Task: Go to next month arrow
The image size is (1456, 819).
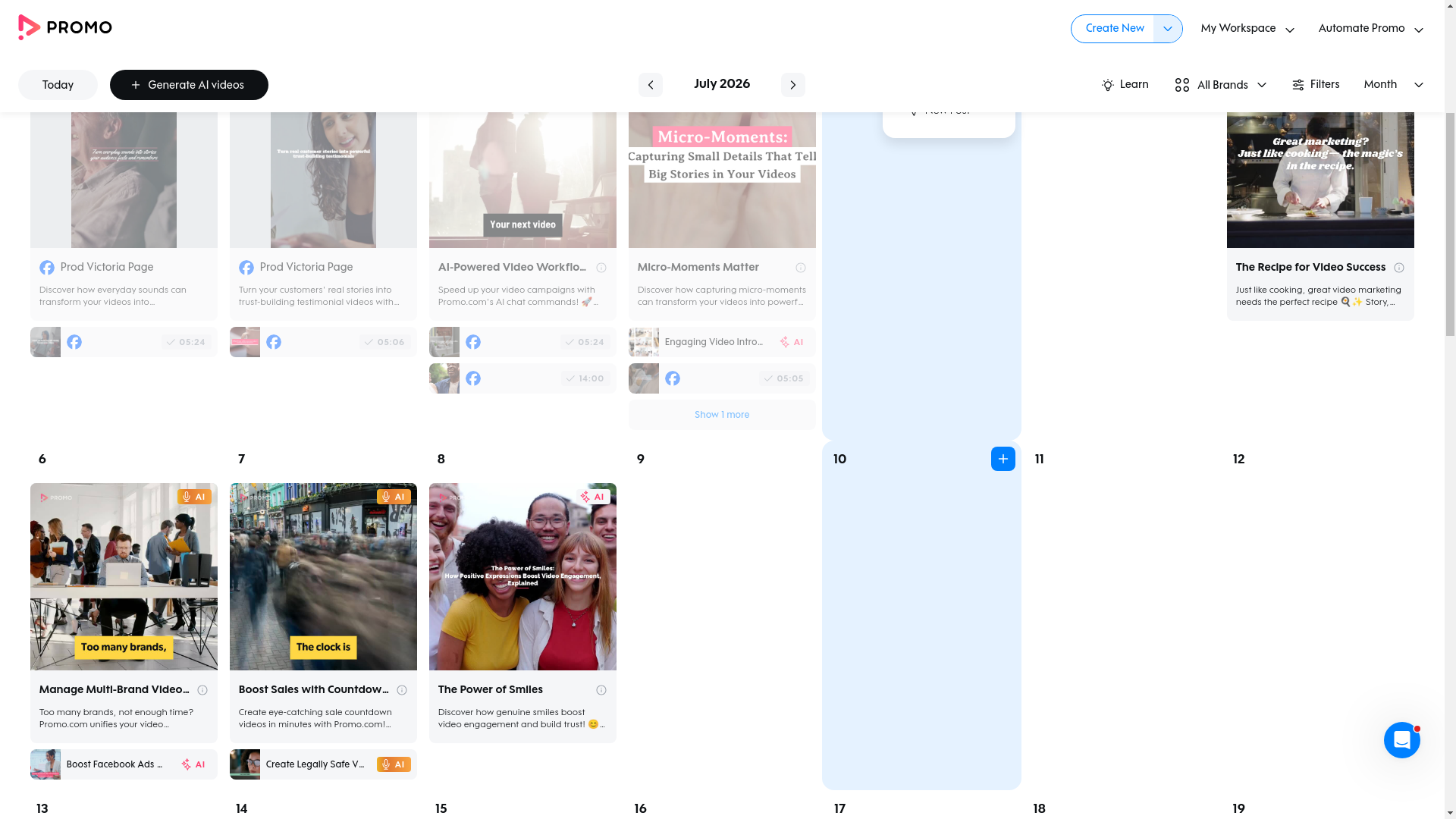Action: pos(792,85)
